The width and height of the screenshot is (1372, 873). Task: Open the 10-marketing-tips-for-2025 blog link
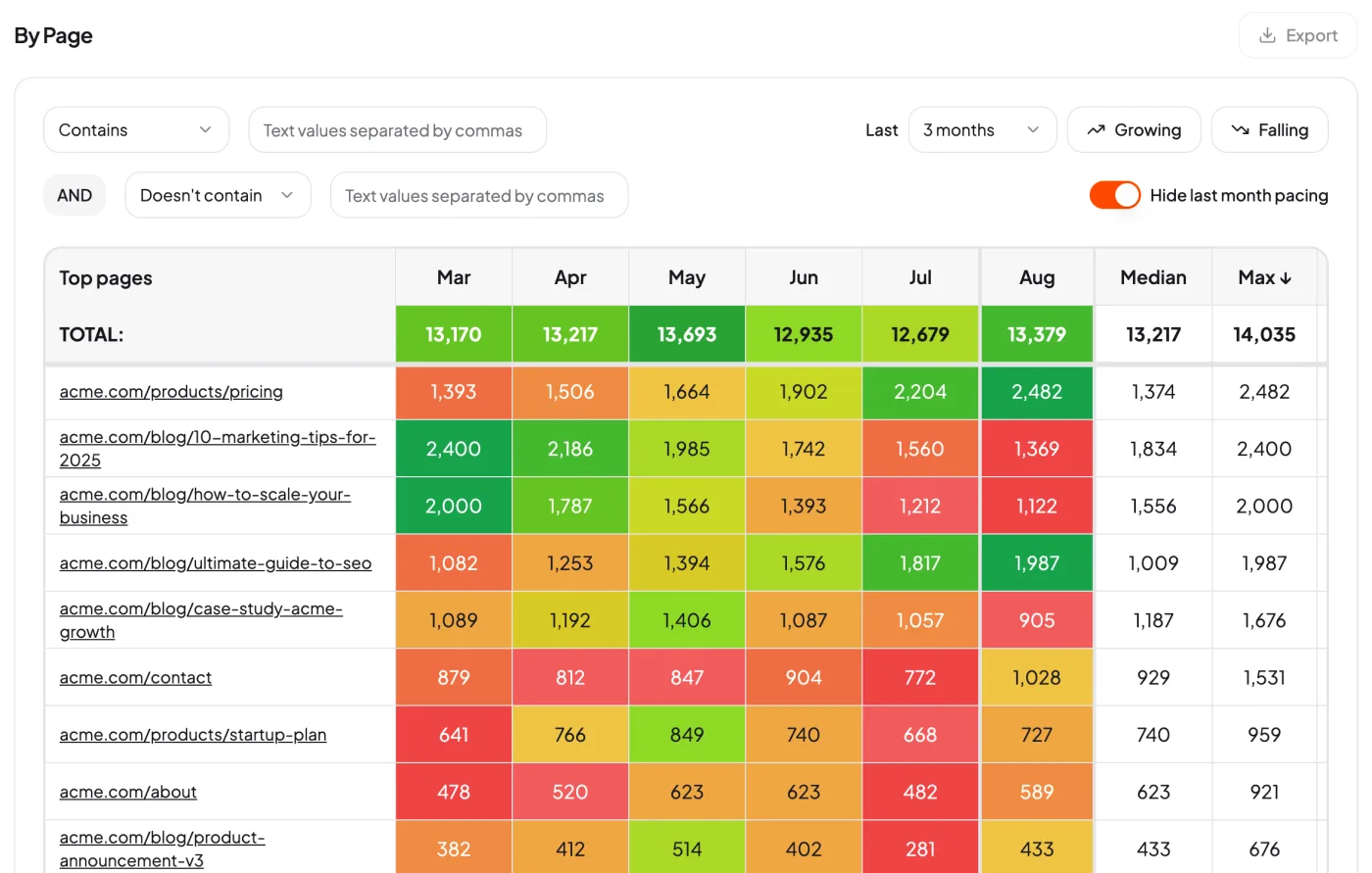(218, 449)
